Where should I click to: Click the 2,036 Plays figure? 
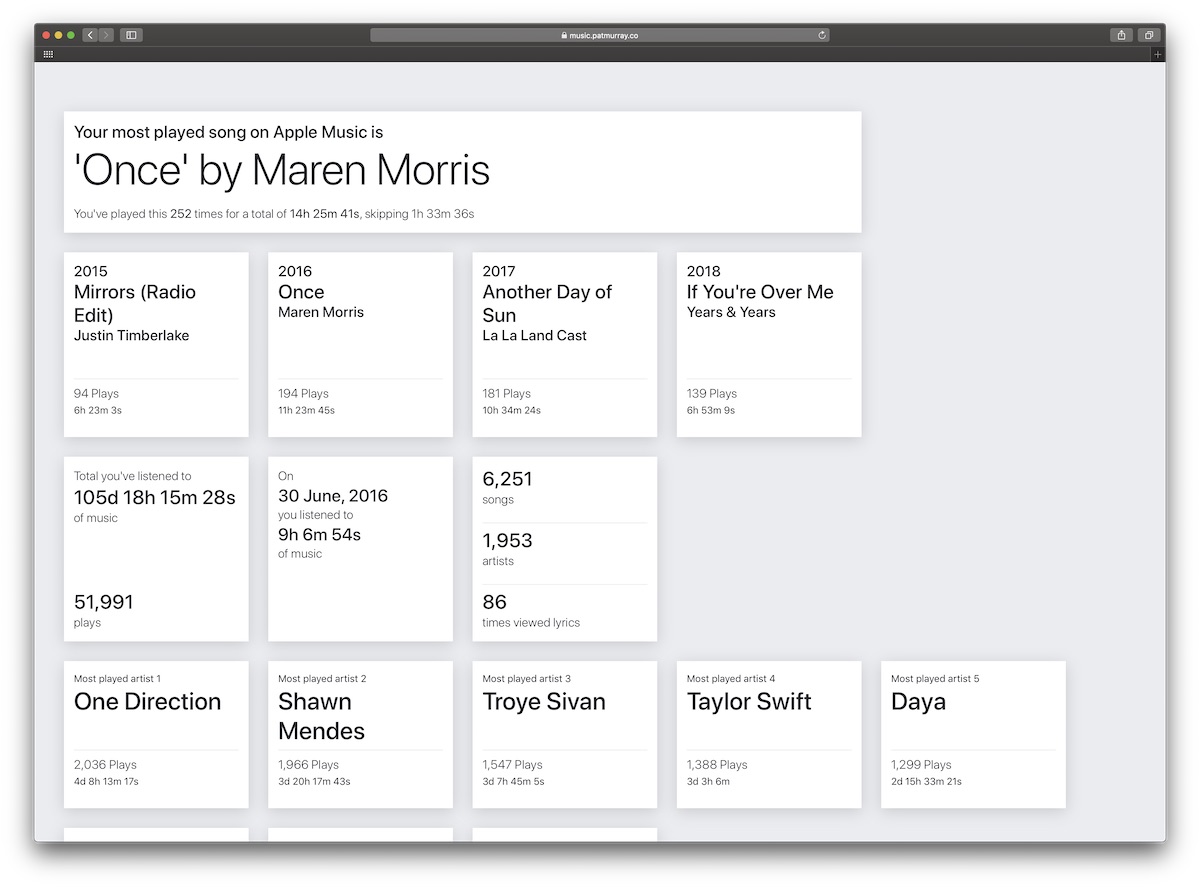105,765
